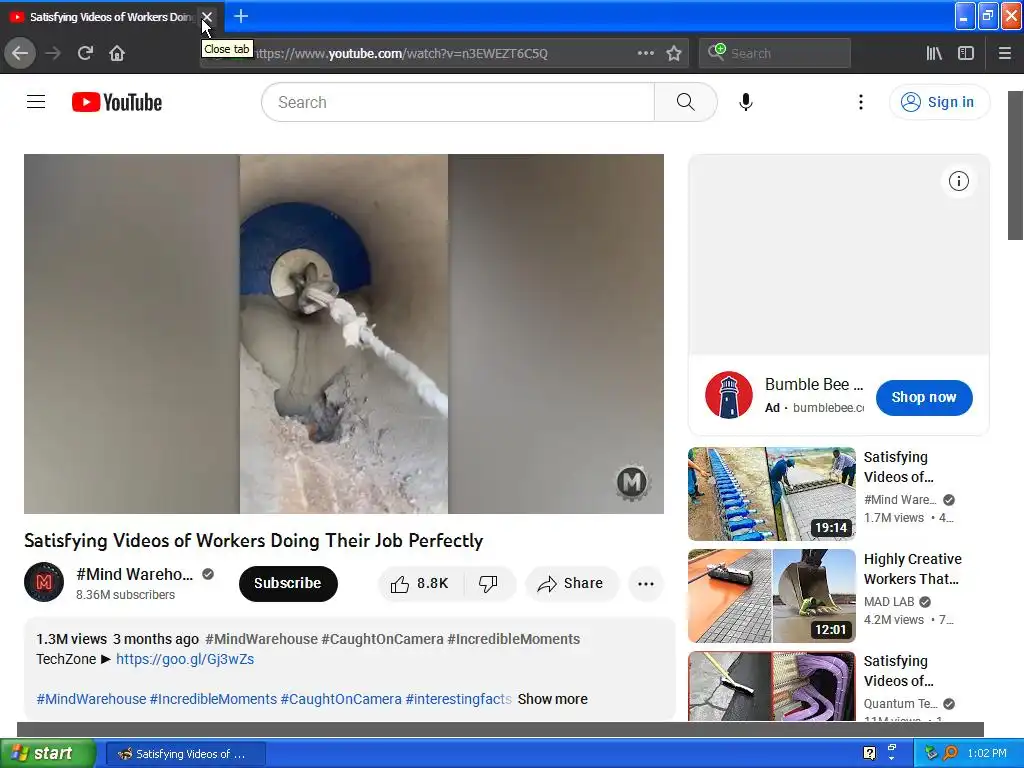Click the #MindWarehouse hashtag in top row
Viewport: 1024px width, 768px height.
pos(261,639)
